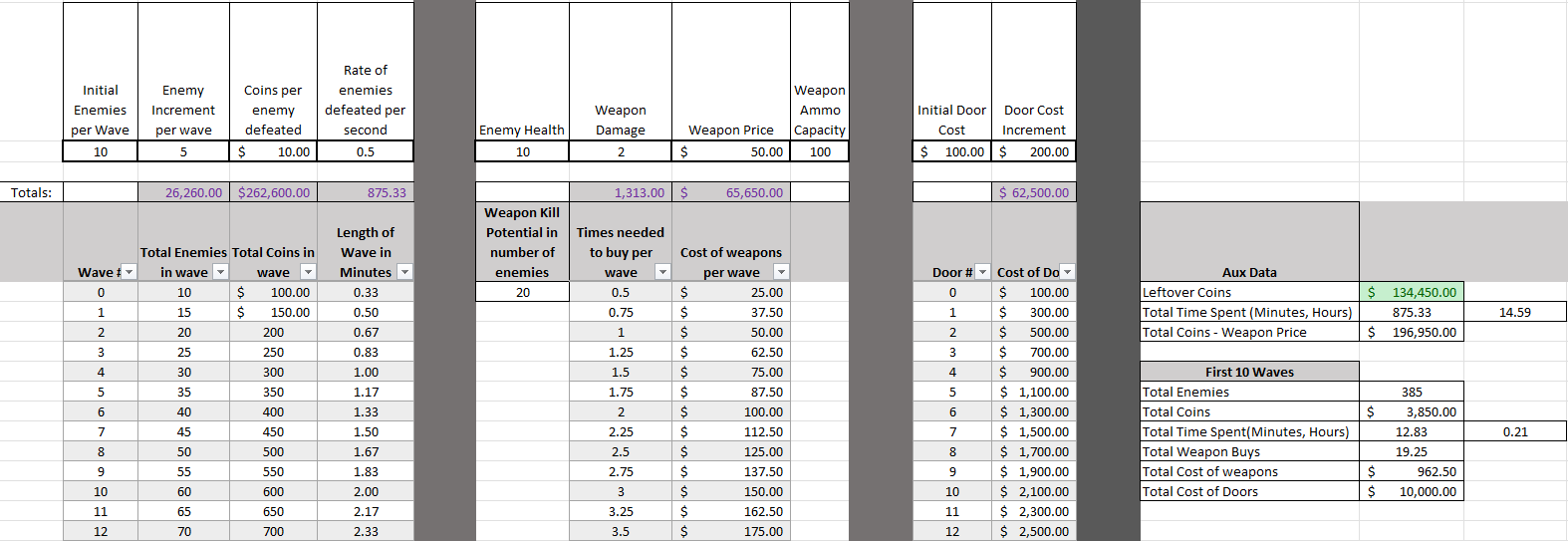Select the Enemy Health value cell
Screen dimensions: 1568x541
coord(522,151)
